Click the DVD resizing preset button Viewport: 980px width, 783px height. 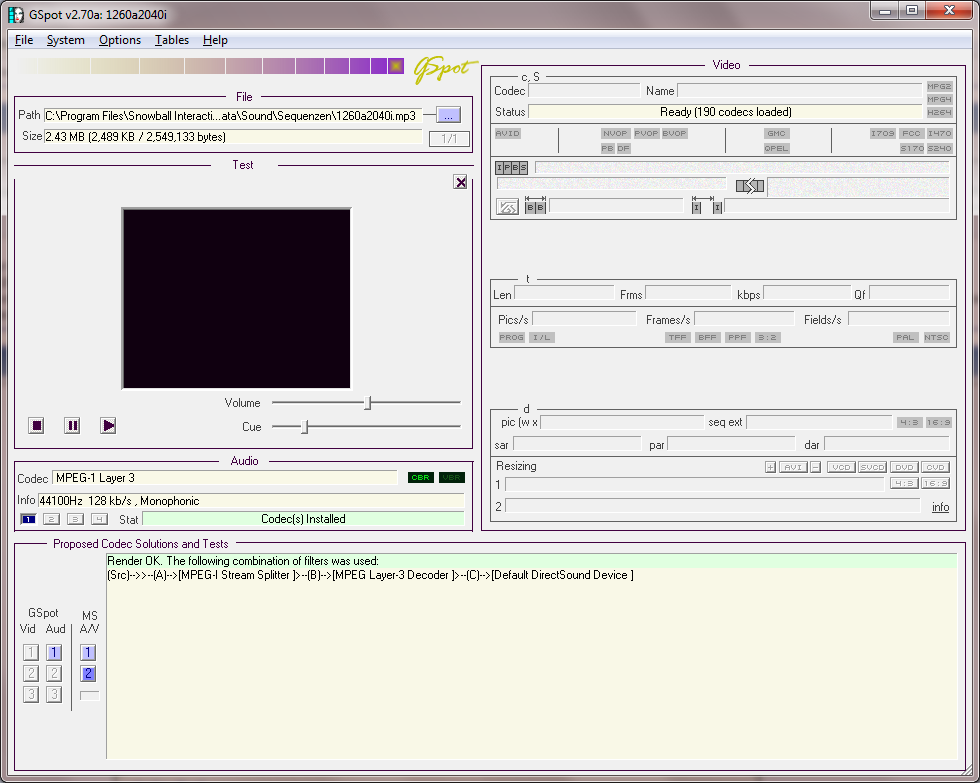click(904, 467)
